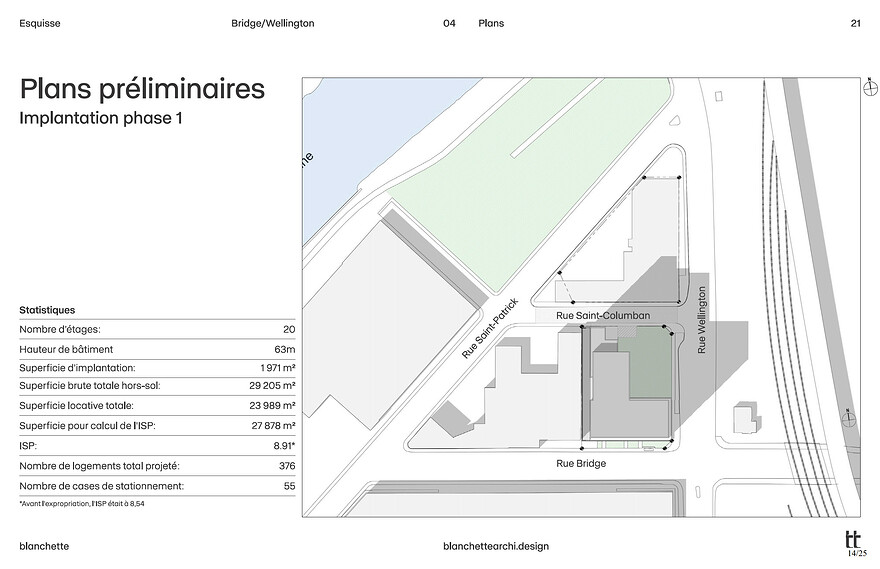Click the blanchette footer name
The image size is (880, 569).
tap(44, 546)
